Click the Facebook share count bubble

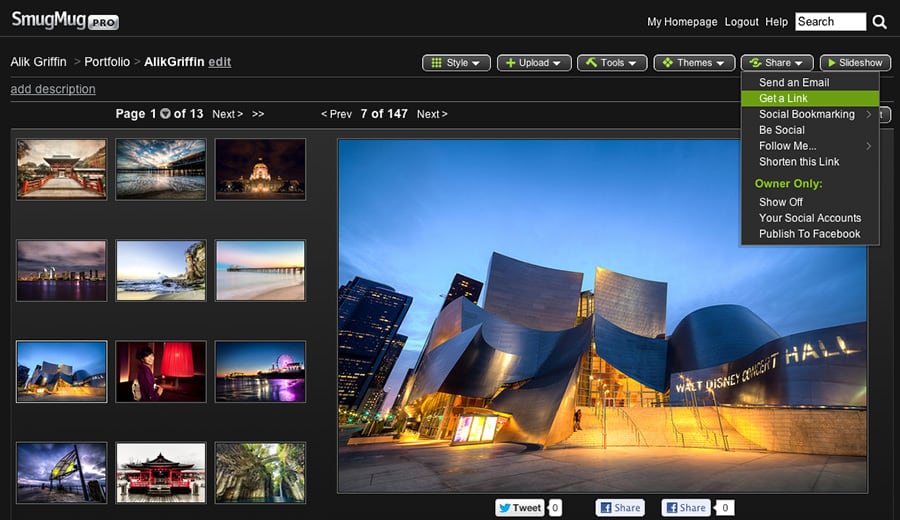click(x=725, y=507)
